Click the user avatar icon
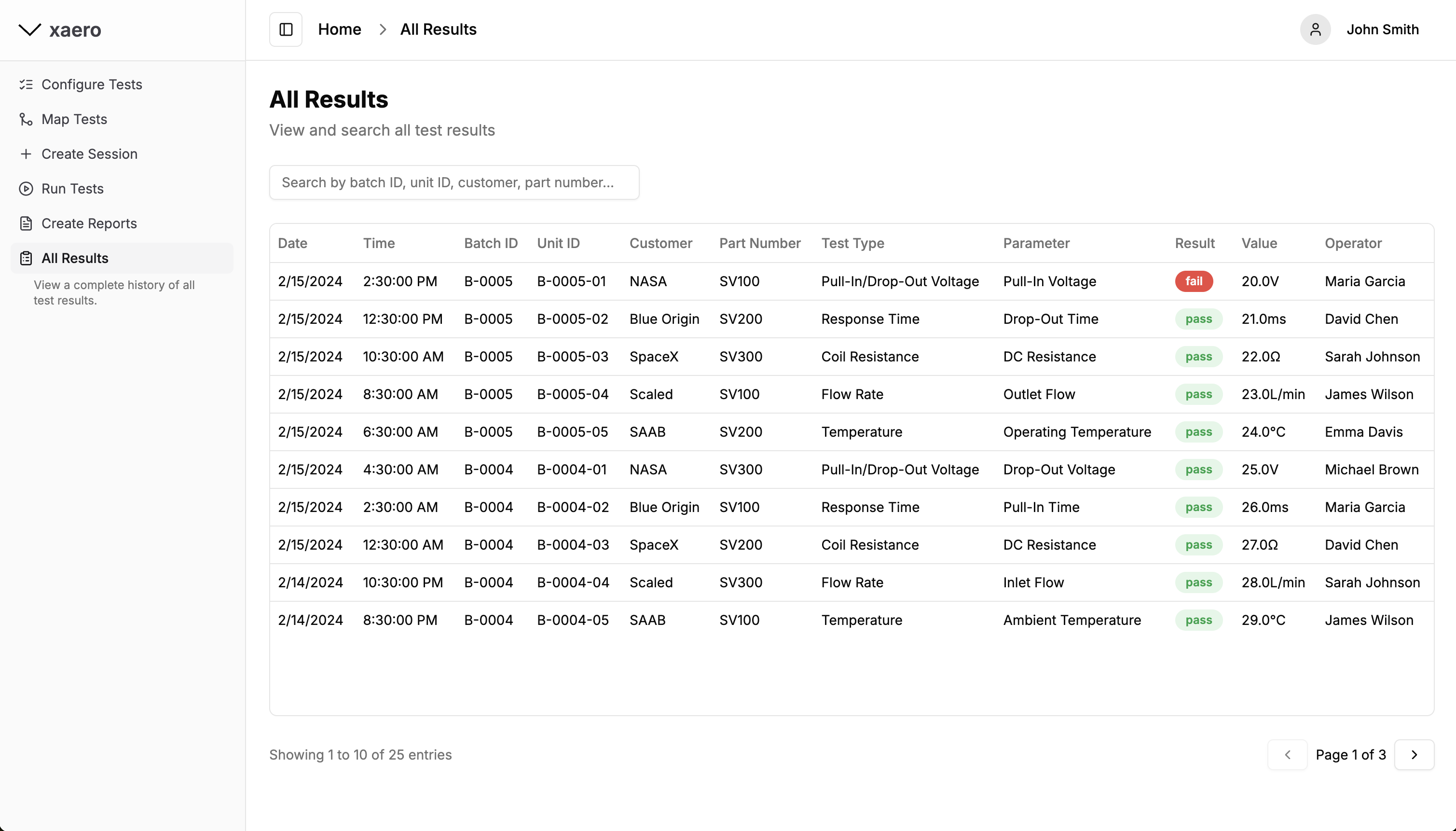This screenshot has height=831, width=1456. point(1315,29)
